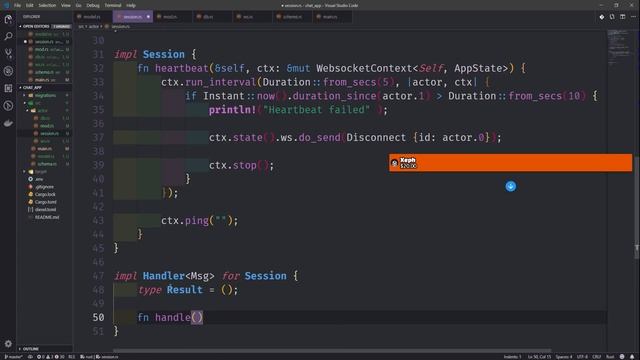Click the Ln 50, Col 15 cursor position indicator
640x360 pixels.
539,357
